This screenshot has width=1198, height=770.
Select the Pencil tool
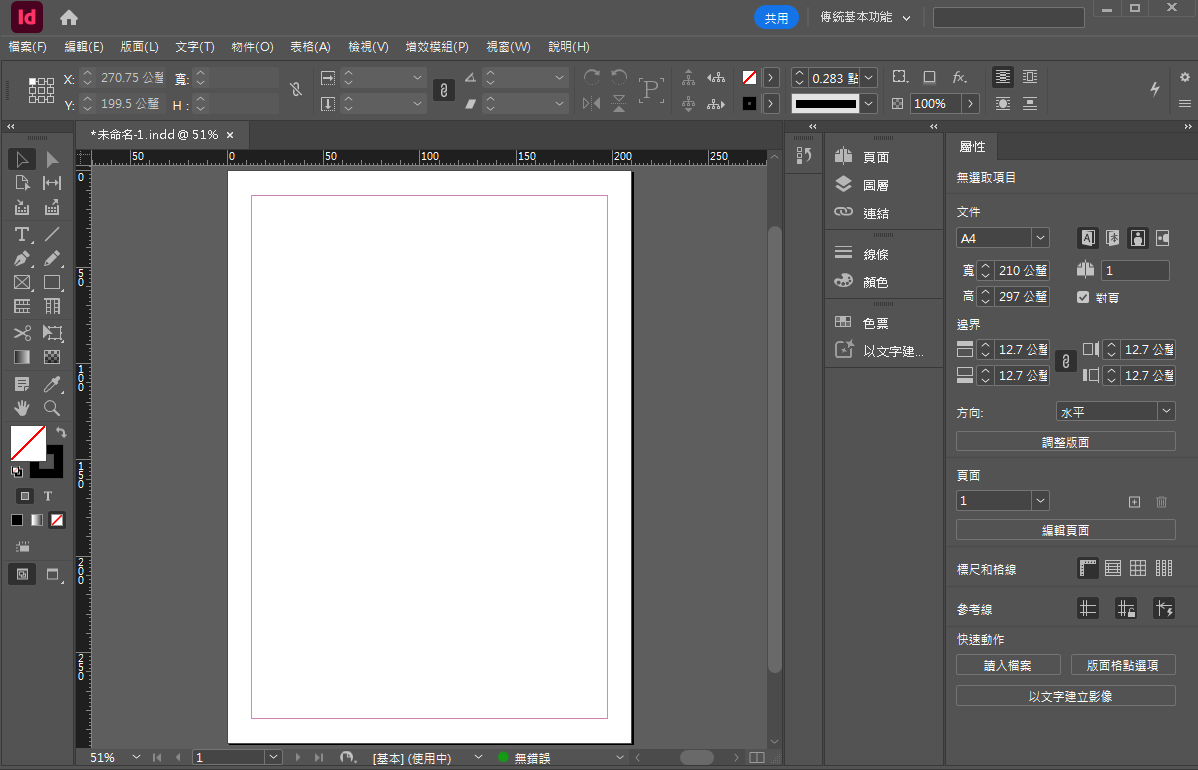click(x=52, y=259)
